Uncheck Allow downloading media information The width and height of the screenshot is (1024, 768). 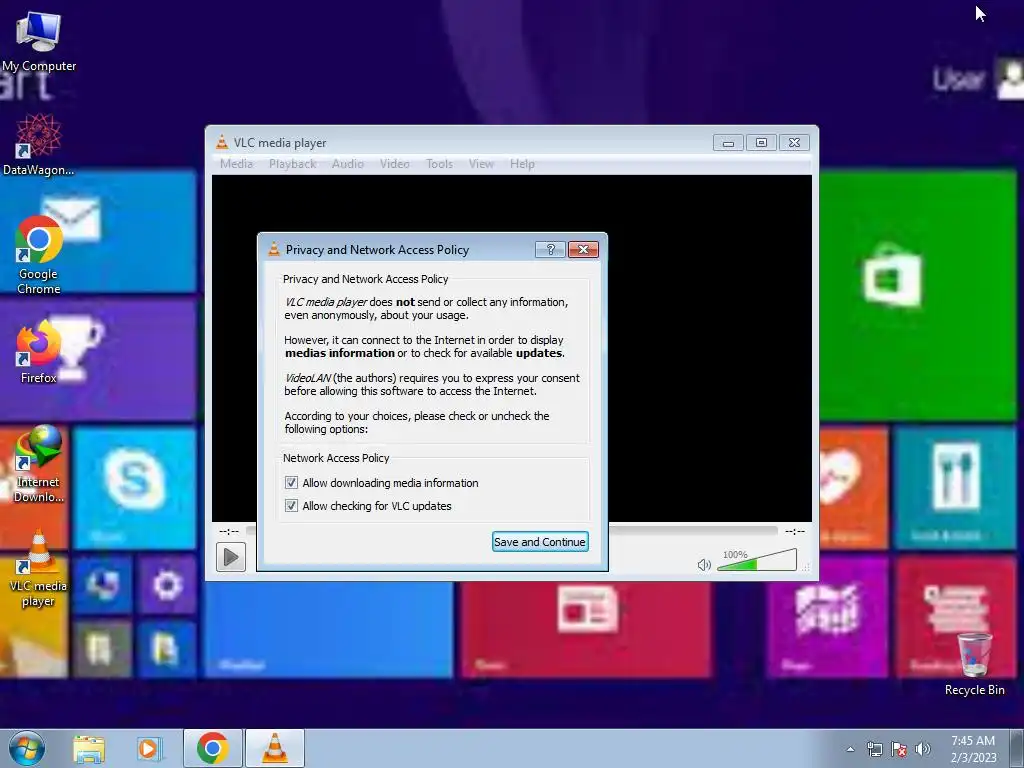pos(291,483)
